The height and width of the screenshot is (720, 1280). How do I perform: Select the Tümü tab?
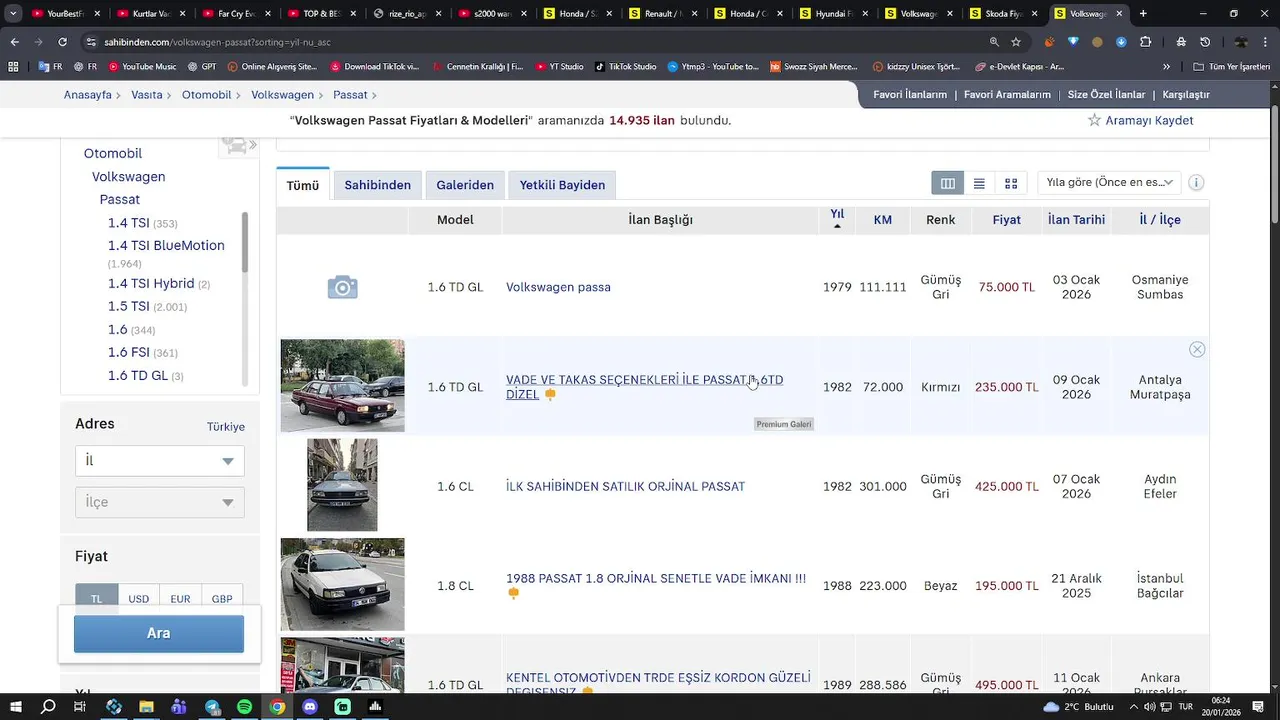(x=303, y=185)
